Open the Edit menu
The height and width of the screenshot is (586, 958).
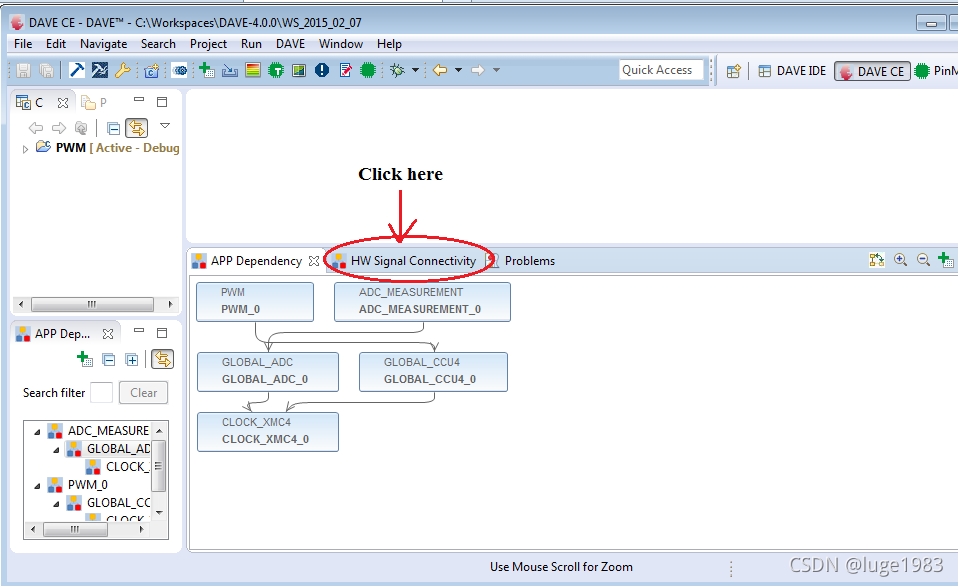pyautogui.click(x=56, y=44)
